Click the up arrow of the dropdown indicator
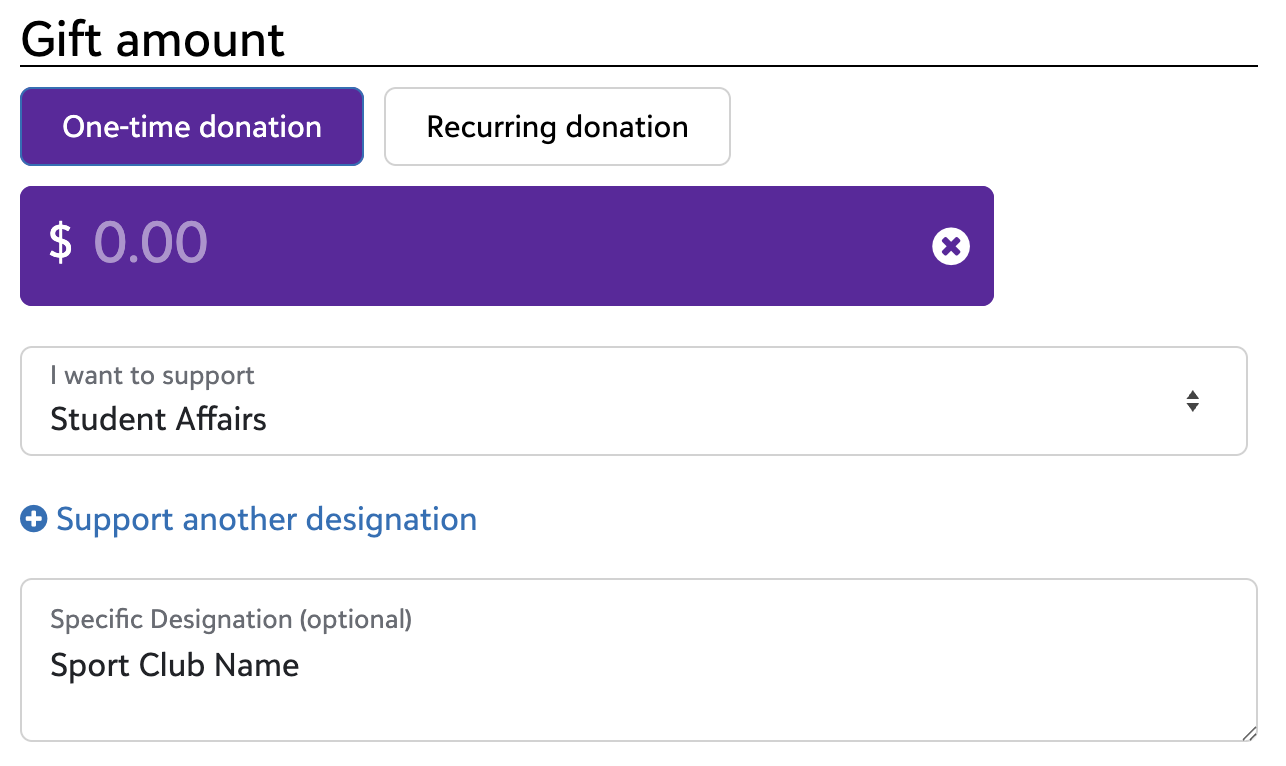The width and height of the screenshot is (1286, 766). click(1193, 395)
